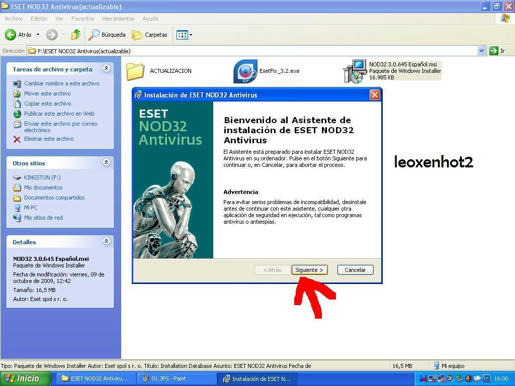Select the ACTUALIZACION folder icon
The image size is (515, 386).
tap(135, 71)
